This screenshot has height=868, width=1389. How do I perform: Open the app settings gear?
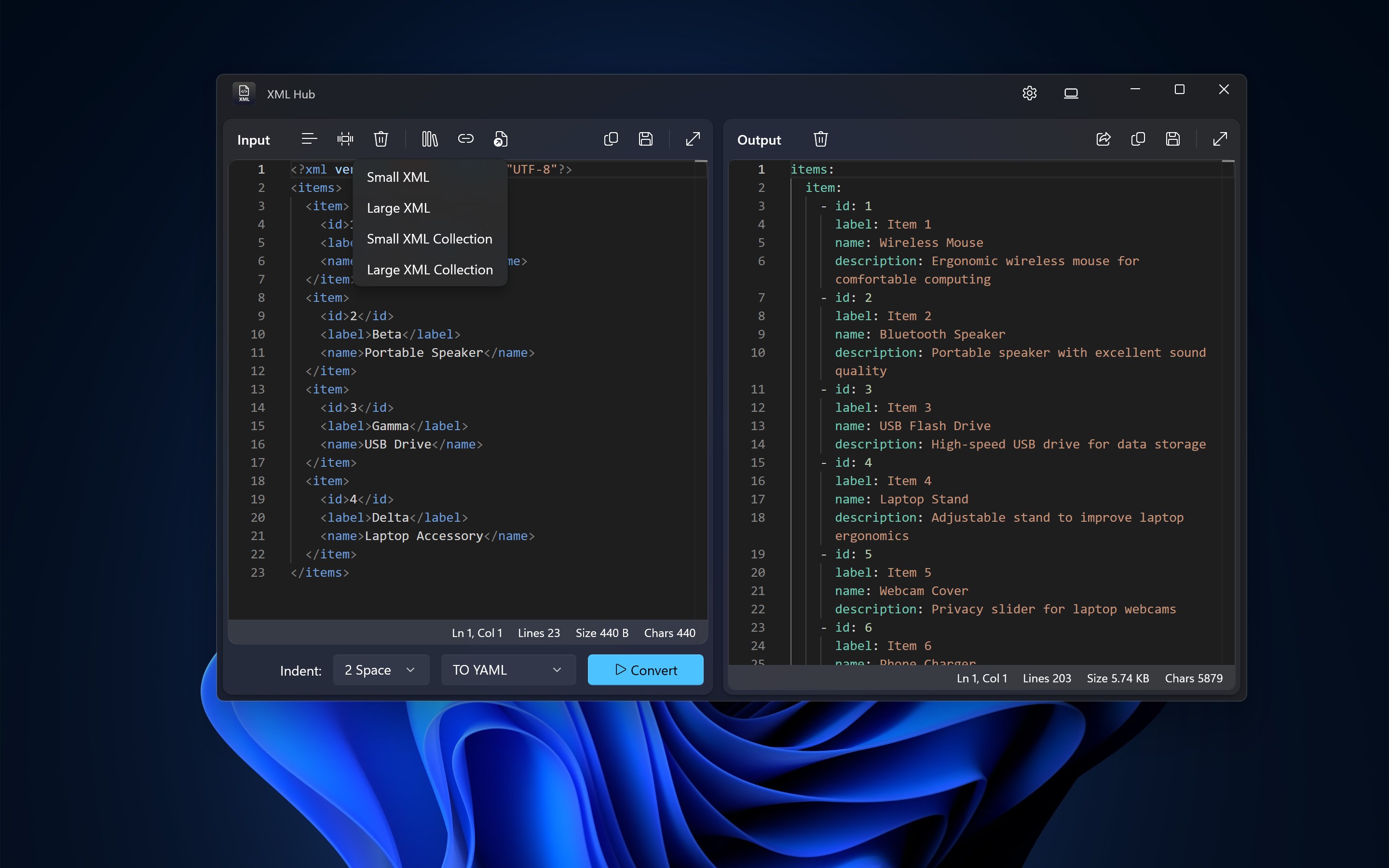tap(1029, 93)
